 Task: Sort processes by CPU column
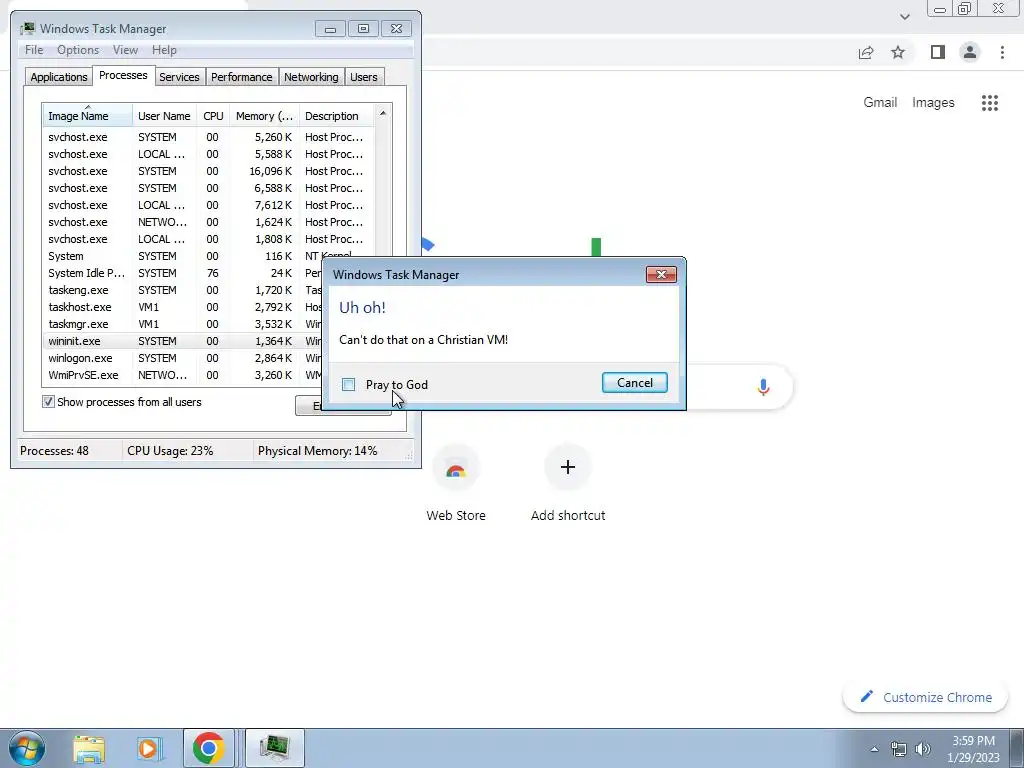(213, 116)
